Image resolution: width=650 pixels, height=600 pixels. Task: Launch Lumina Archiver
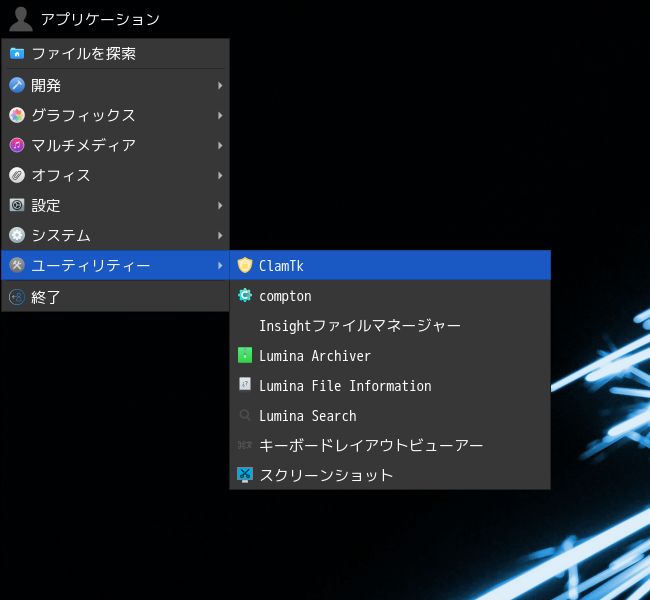click(390, 356)
